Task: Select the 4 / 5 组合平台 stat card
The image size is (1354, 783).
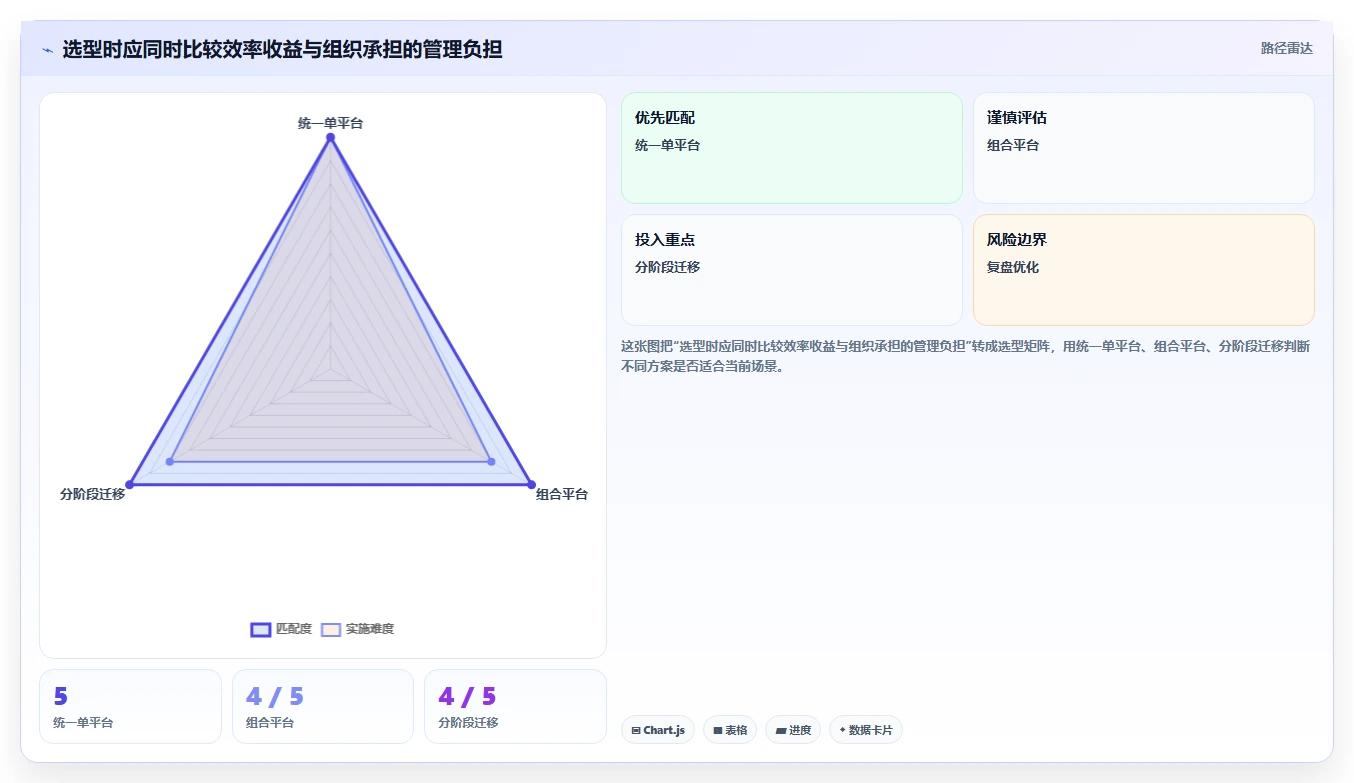Action: point(323,706)
